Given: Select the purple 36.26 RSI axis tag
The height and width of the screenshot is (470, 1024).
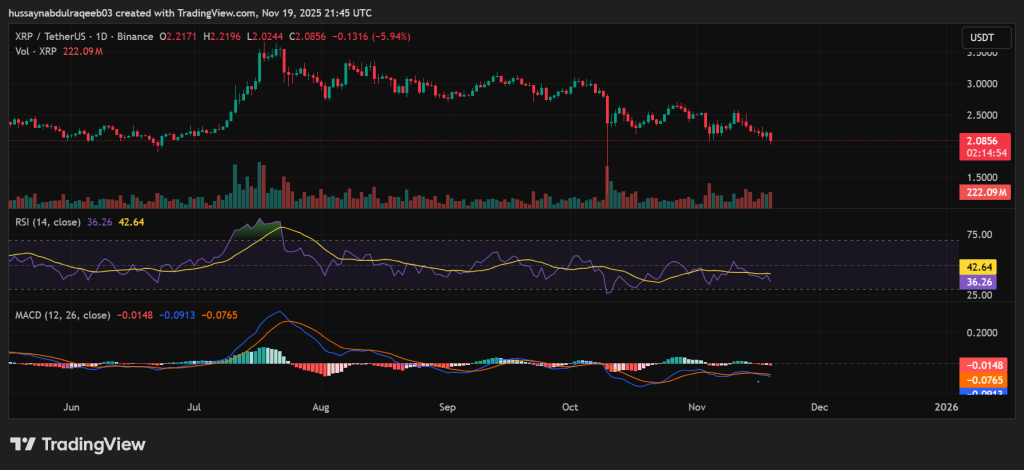Looking at the screenshot, I should tap(980, 282).
